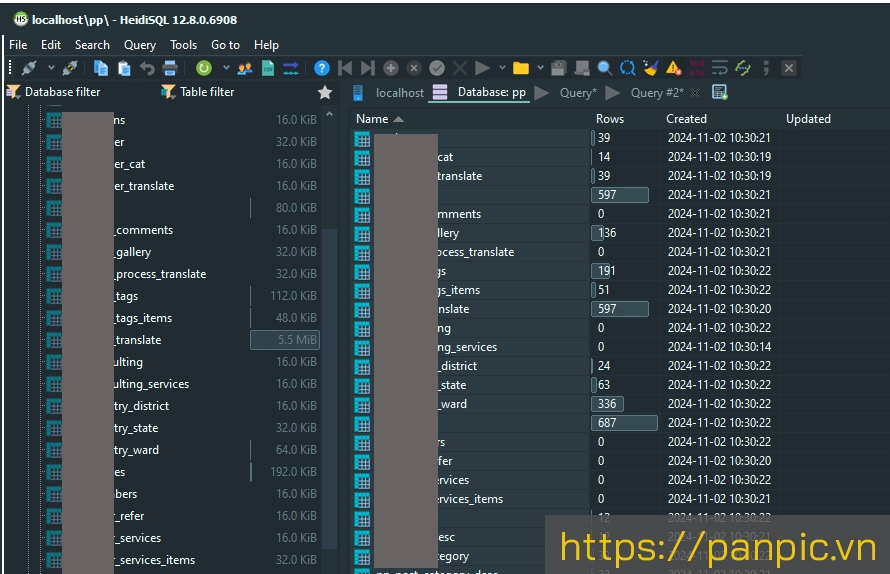Click the warning triangle stop-on-errors icon
Viewport: 890px width, 574px height.
point(674,68)
